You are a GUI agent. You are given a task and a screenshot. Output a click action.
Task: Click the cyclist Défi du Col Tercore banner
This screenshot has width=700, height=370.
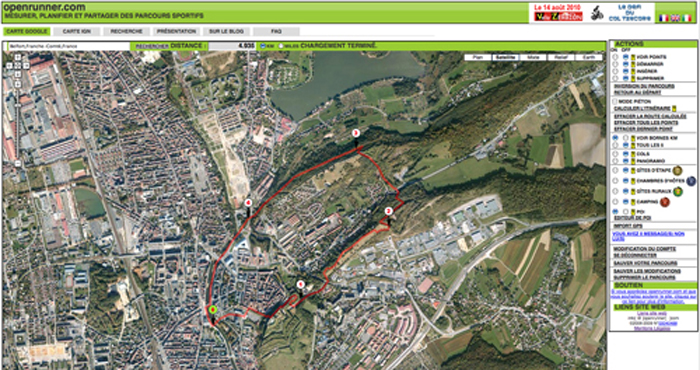621,13
